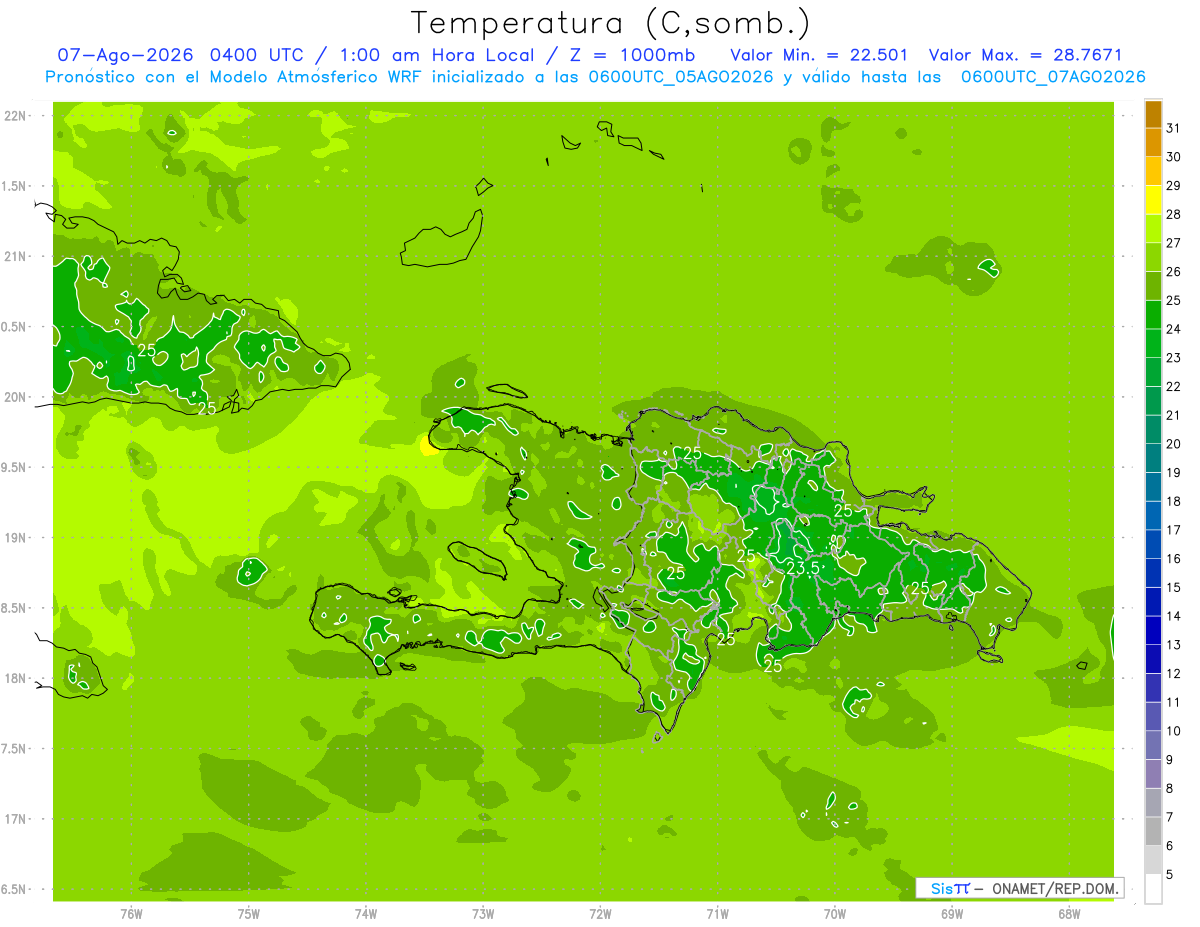
Task: Click the '14' colorbar label
Action: click(1173, 617)
